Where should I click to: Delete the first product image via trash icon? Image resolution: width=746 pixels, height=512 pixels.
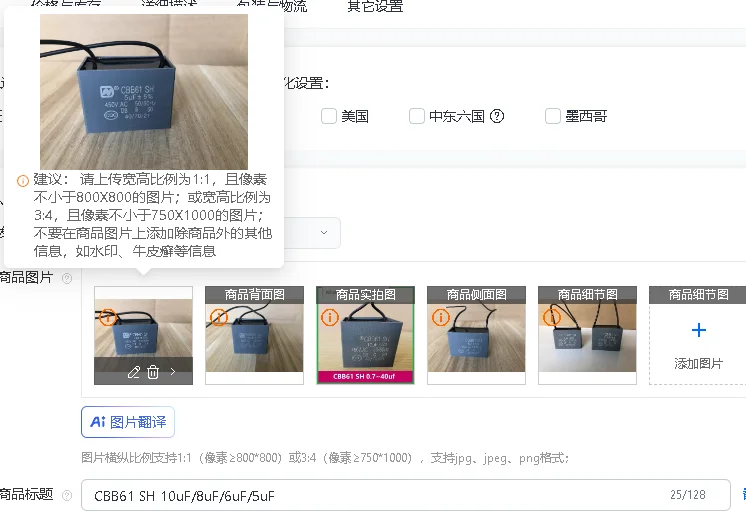point(153,372)
